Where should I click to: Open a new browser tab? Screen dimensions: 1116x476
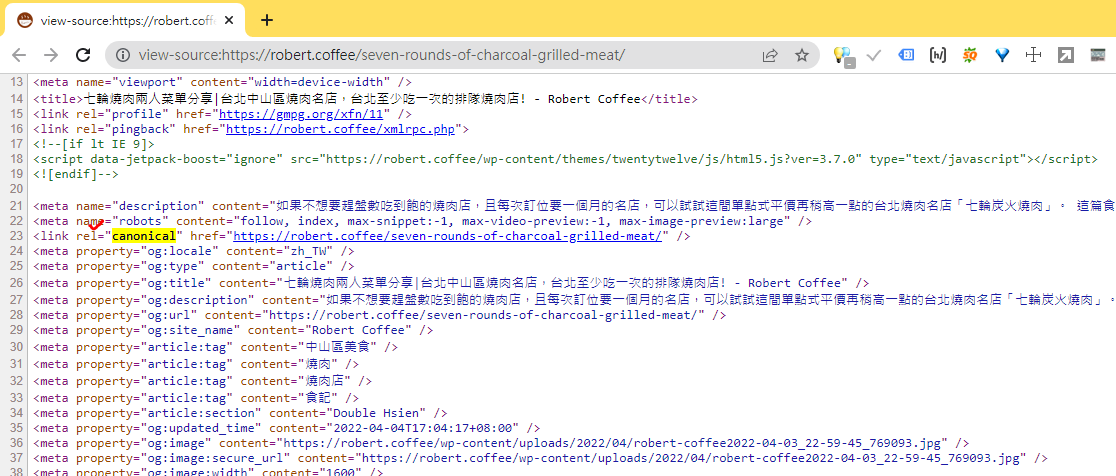pyautogui.click(x=267, y=20)
